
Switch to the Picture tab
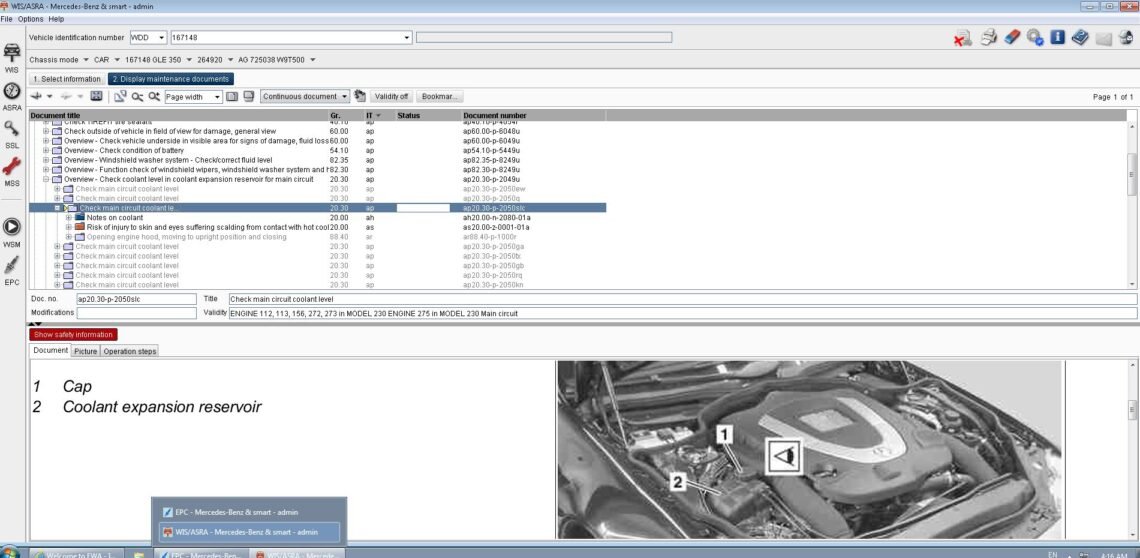85,351
